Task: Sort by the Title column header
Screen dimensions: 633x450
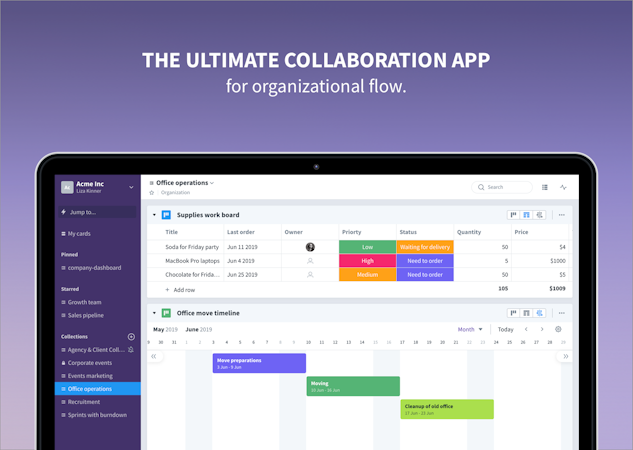Action: [172, 232]
